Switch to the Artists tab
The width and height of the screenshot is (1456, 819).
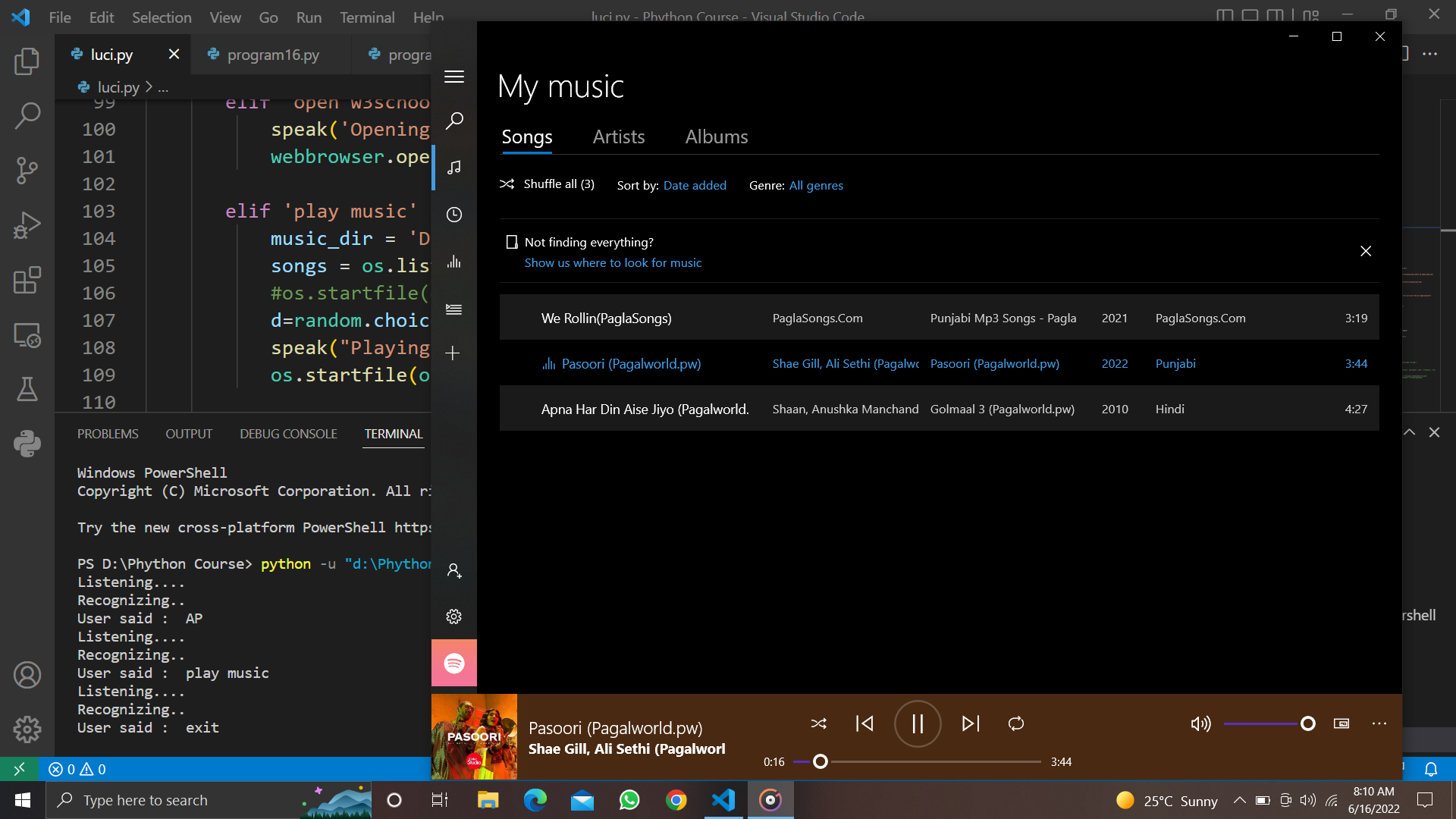[x=619, y=137]
